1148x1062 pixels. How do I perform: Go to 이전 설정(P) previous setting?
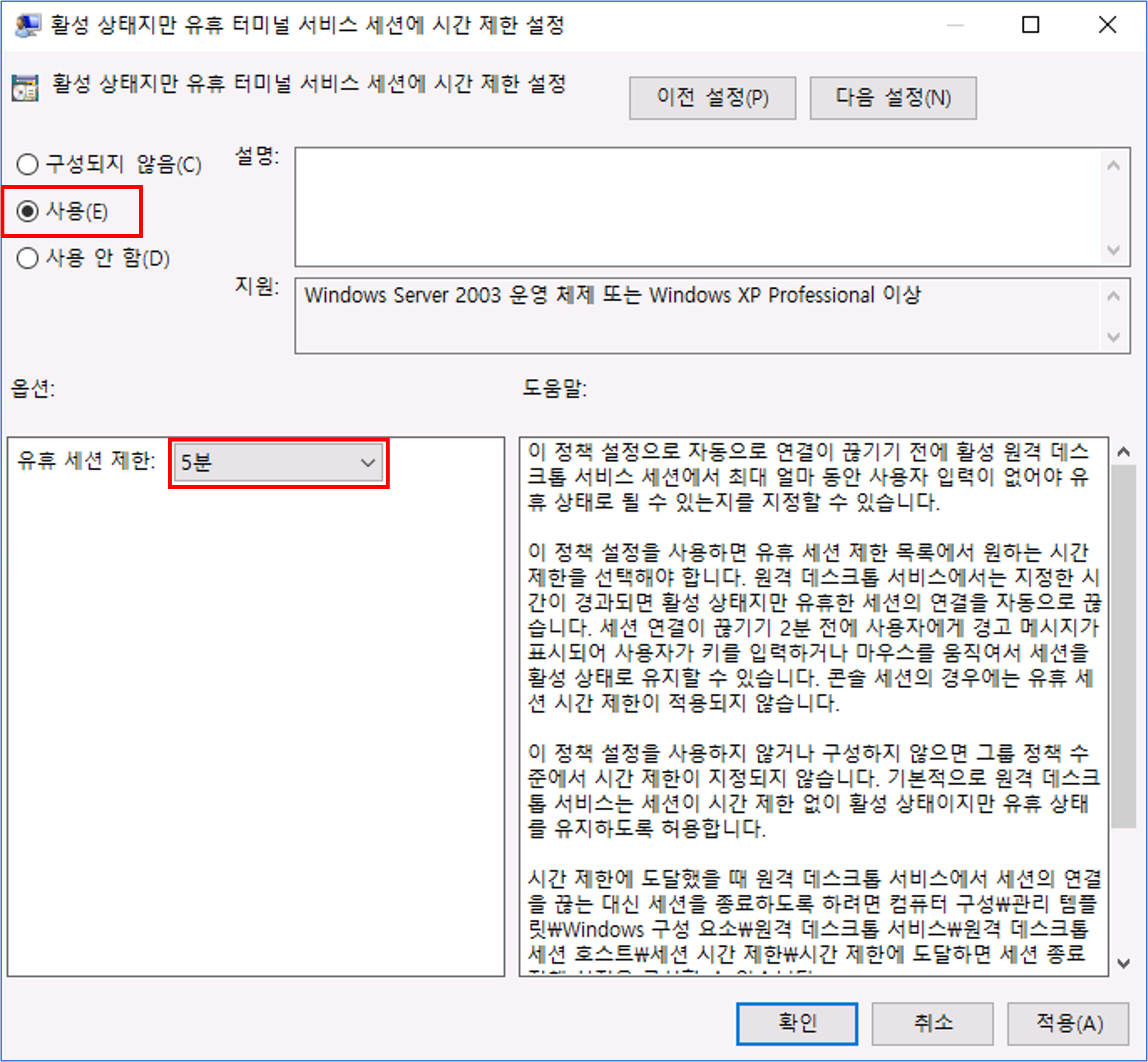[712, 98]
